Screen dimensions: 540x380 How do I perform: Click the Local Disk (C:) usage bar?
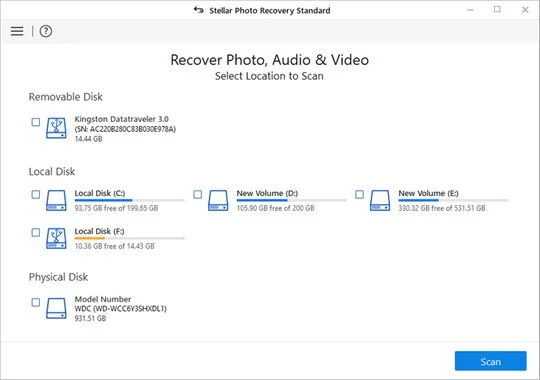pos(129,200)
